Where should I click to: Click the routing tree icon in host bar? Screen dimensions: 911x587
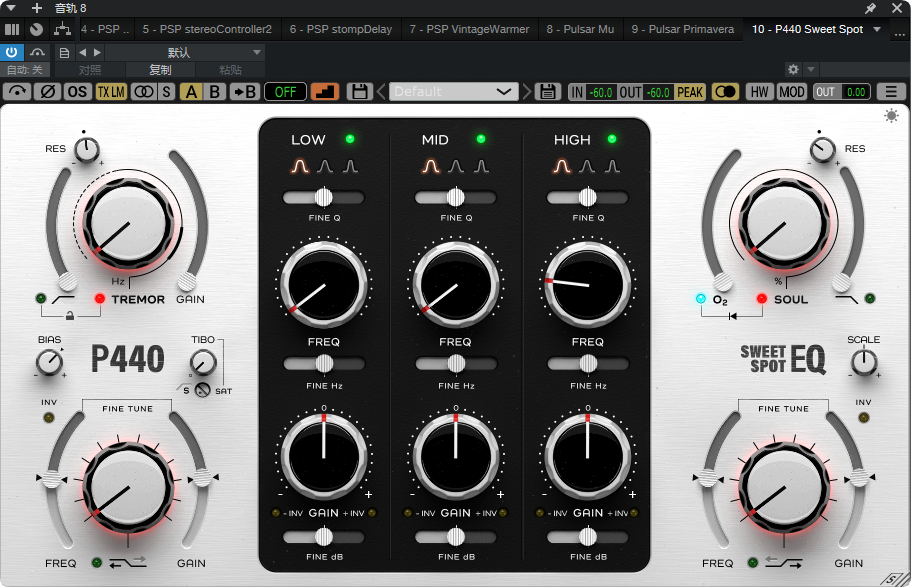pos(62,28)
